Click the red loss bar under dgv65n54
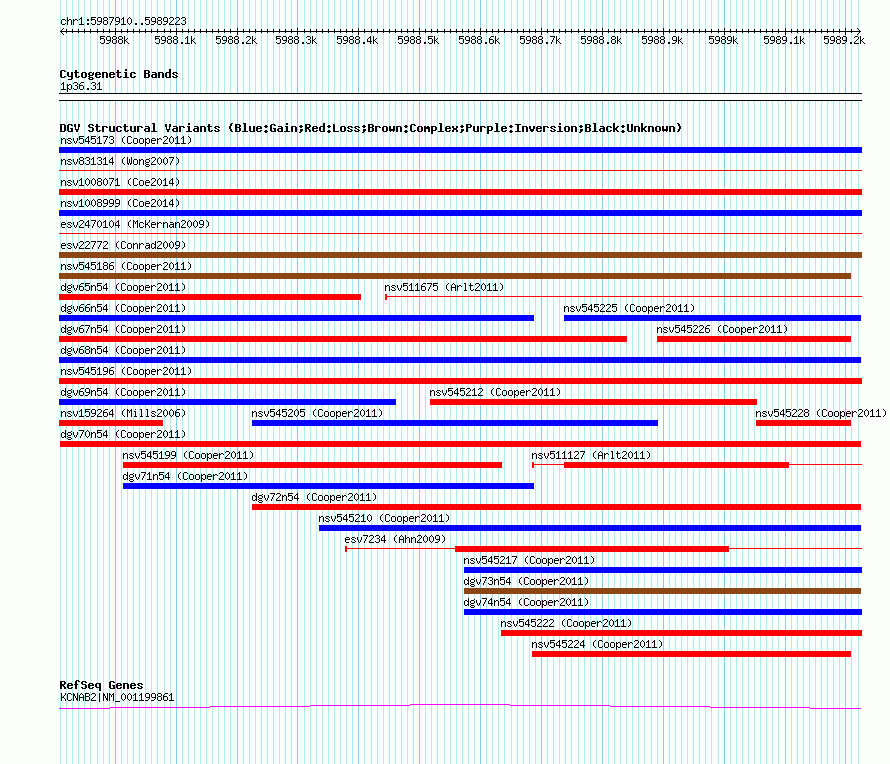Screen dimensions: 890x764 pos(210,297)
